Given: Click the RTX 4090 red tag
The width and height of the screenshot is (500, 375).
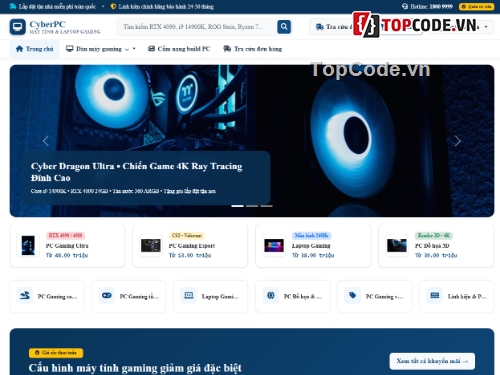Looking at the screenshot, I should [x=65, y=235].
